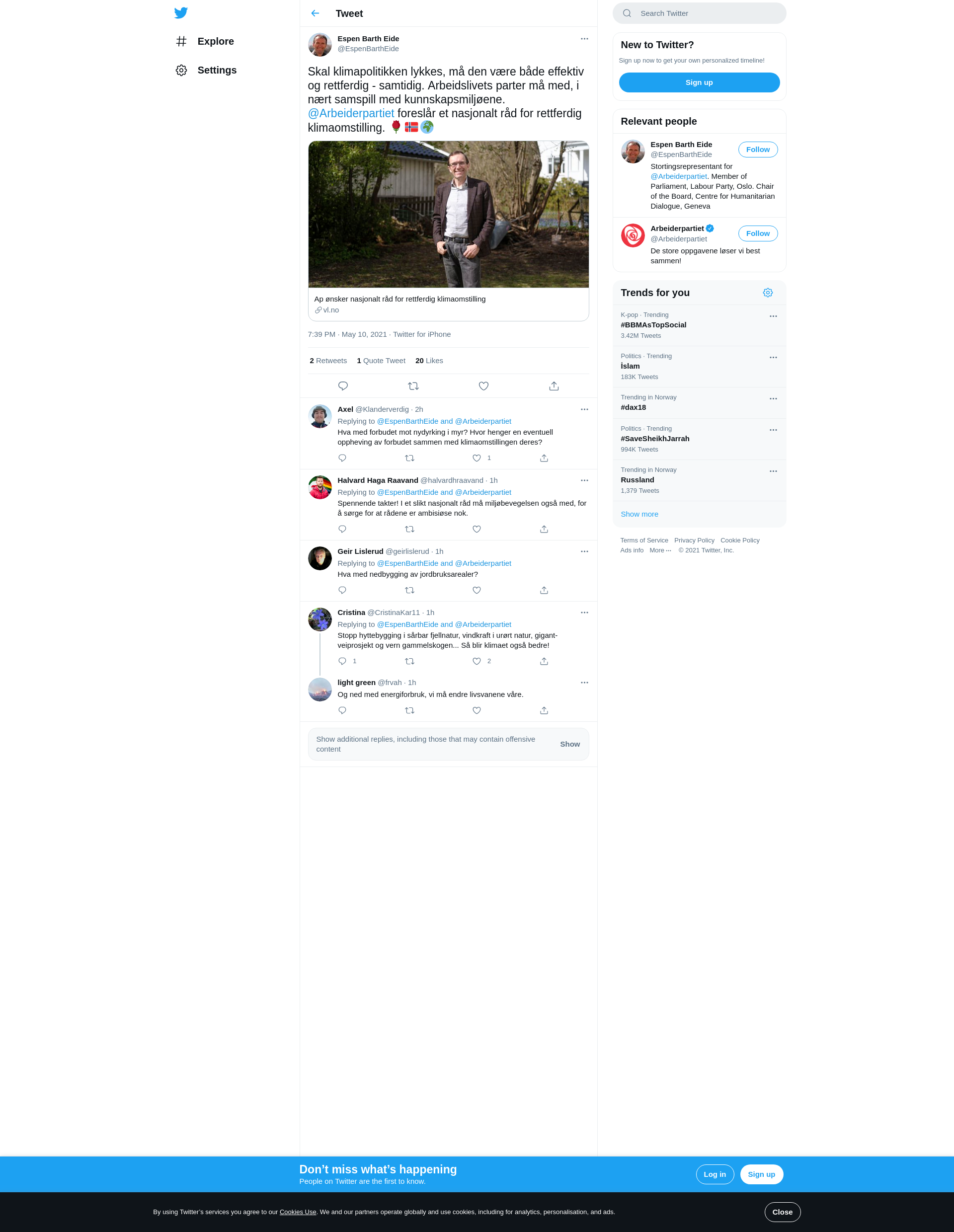Follow Espen Barth Eide
Image resolution: width=954 pixels, height=1232 pixels.
[758, 150]
